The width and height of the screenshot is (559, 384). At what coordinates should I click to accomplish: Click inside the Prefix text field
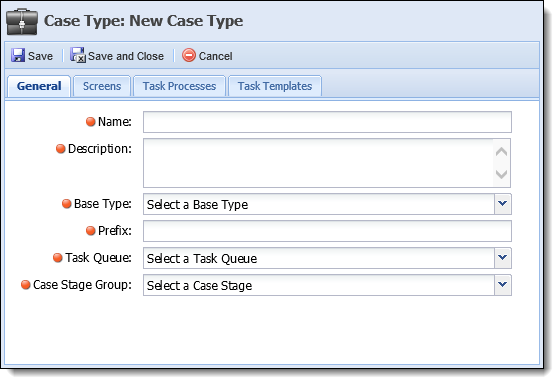click(x=327, y=231)
